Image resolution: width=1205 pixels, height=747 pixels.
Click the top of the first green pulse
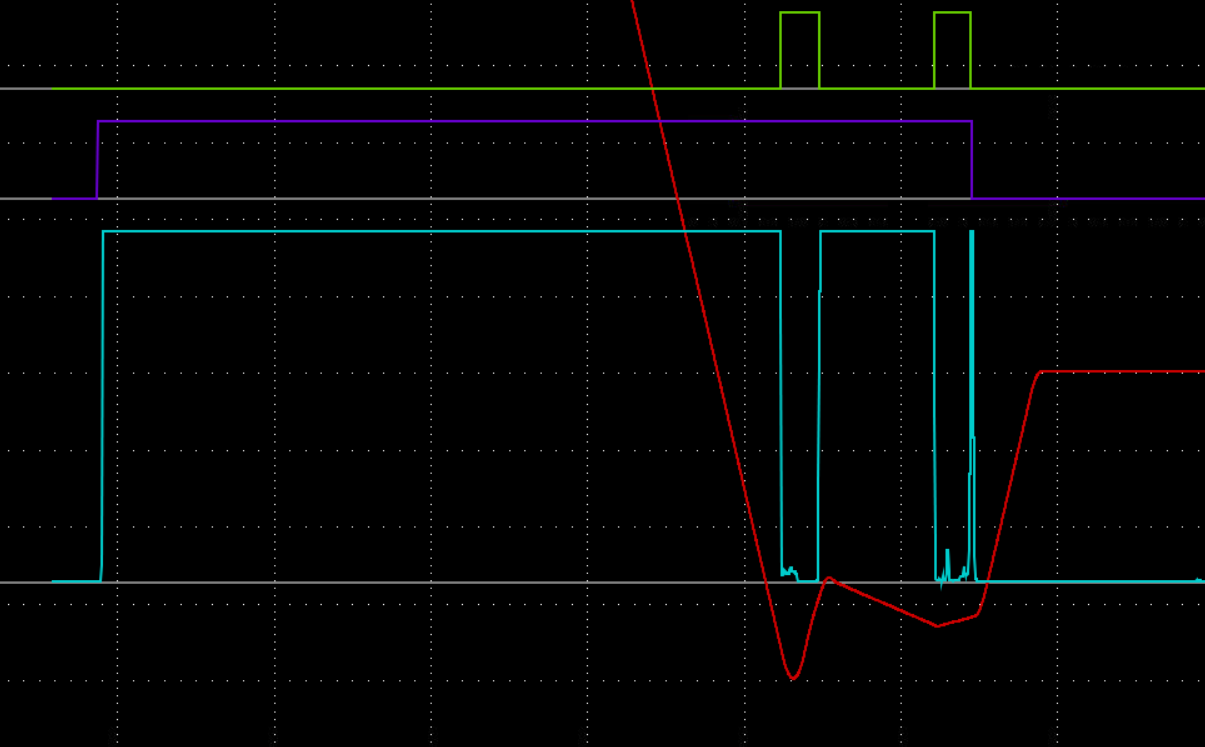click(x=799, y=13)
